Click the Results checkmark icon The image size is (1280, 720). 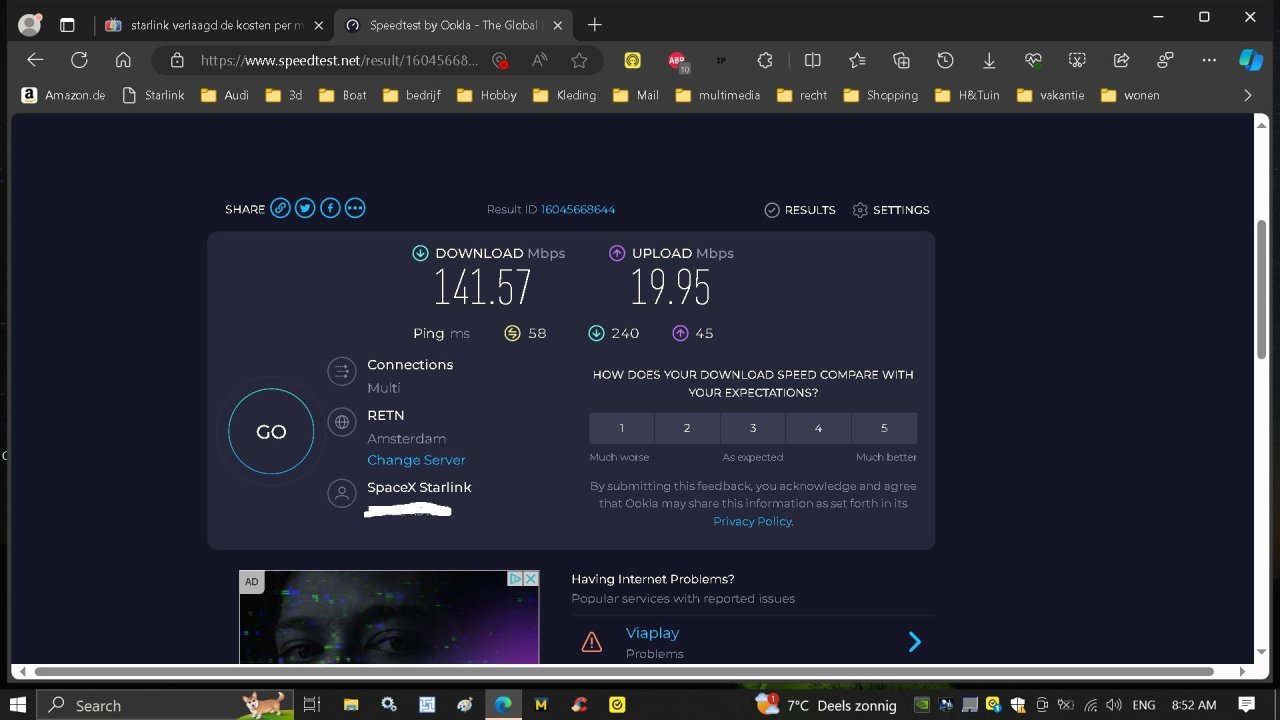click(772, 210)
